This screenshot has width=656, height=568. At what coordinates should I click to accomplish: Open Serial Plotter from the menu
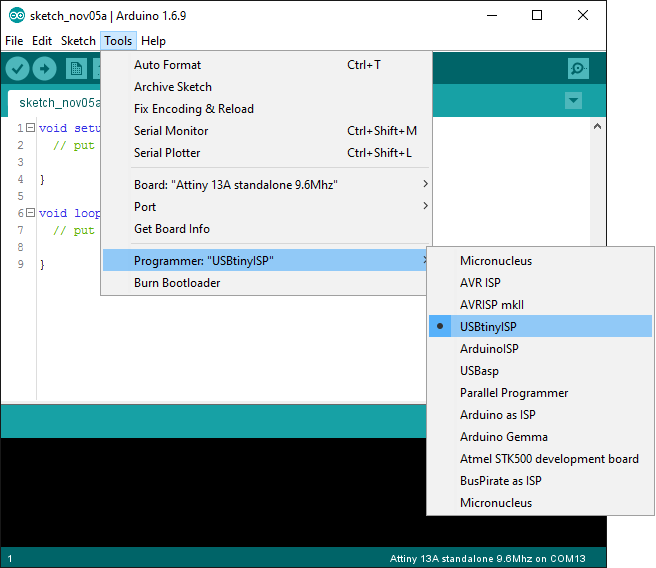click(x=267, y=153)
